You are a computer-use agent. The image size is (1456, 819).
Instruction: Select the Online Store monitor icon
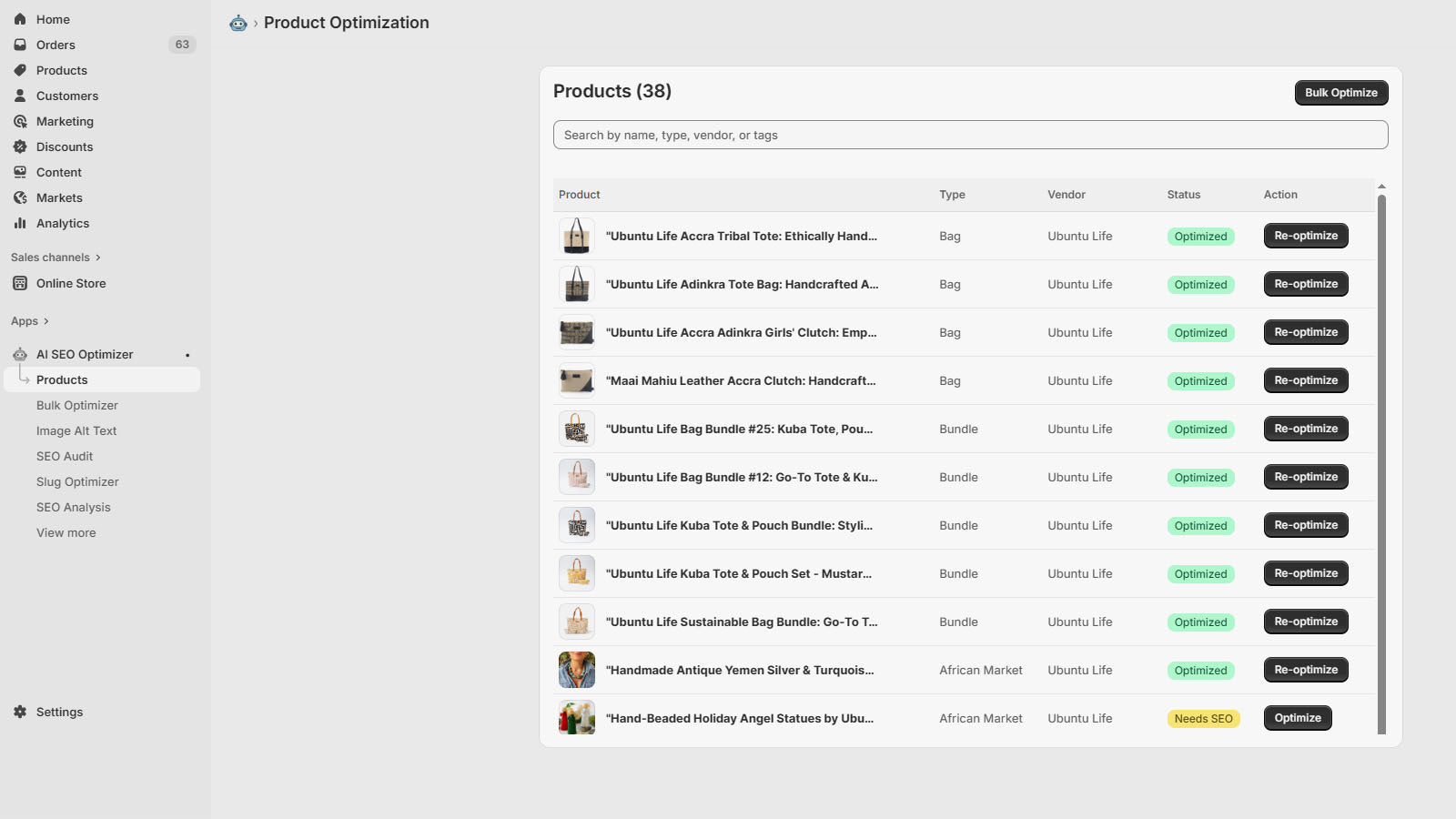20,283
